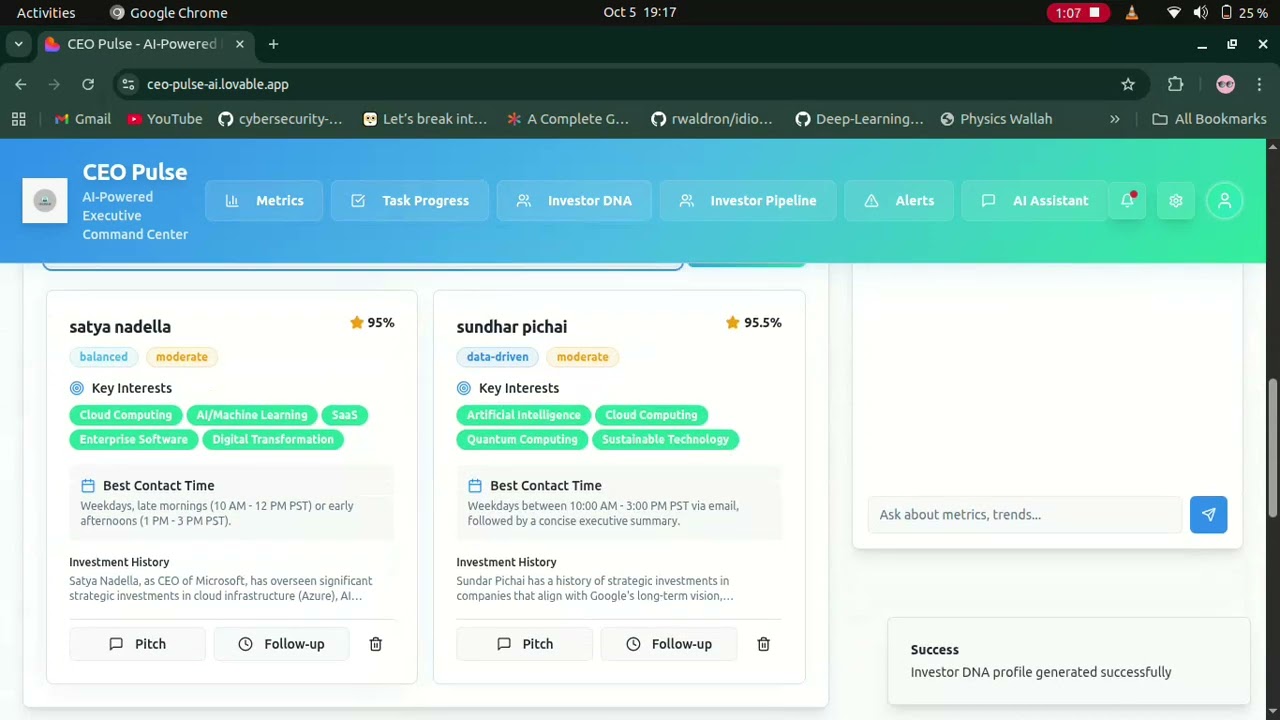Go back in browser history
The image size is (1280, 720).
21,84
